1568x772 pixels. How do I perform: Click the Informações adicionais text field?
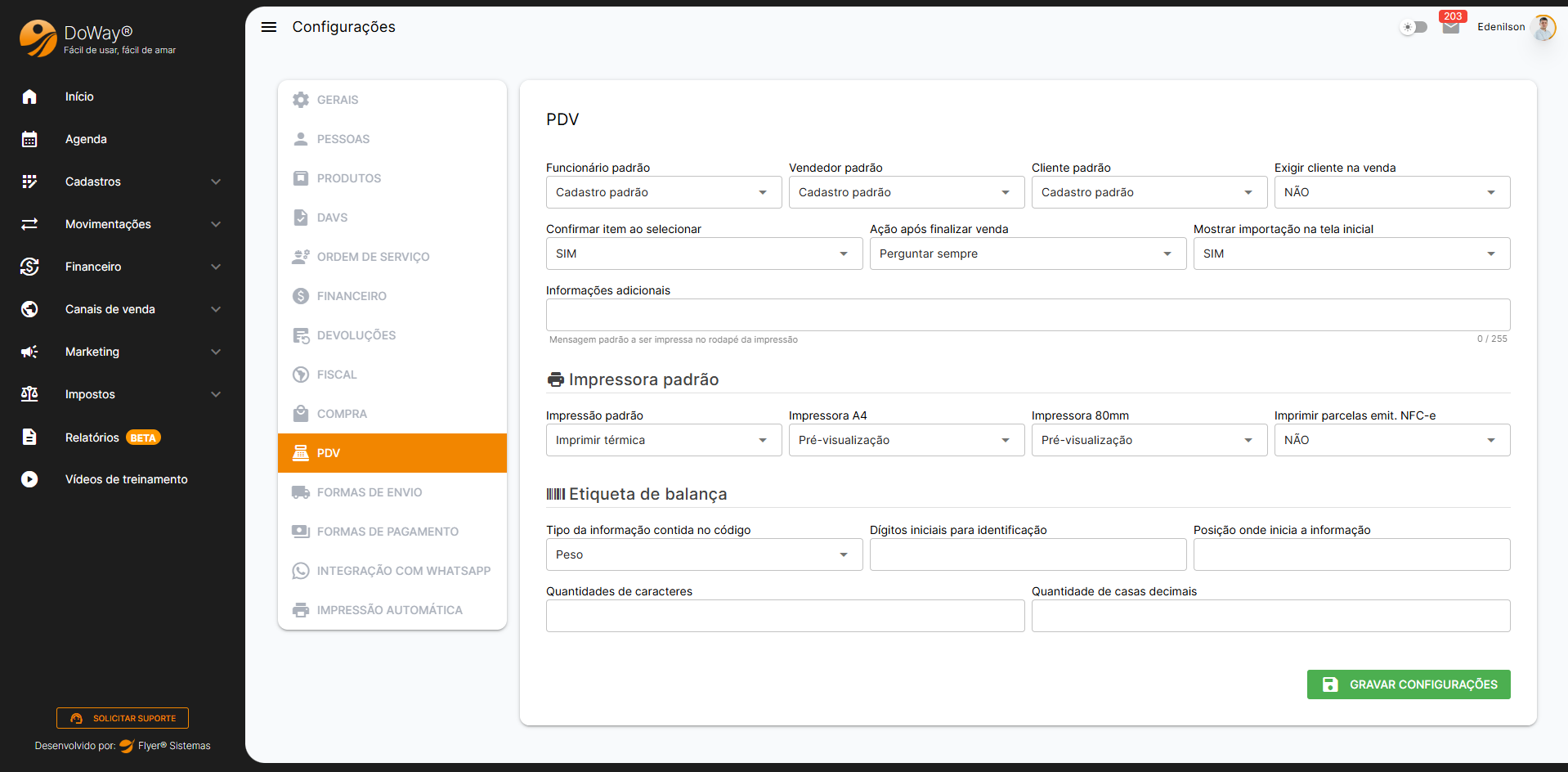1027,315
